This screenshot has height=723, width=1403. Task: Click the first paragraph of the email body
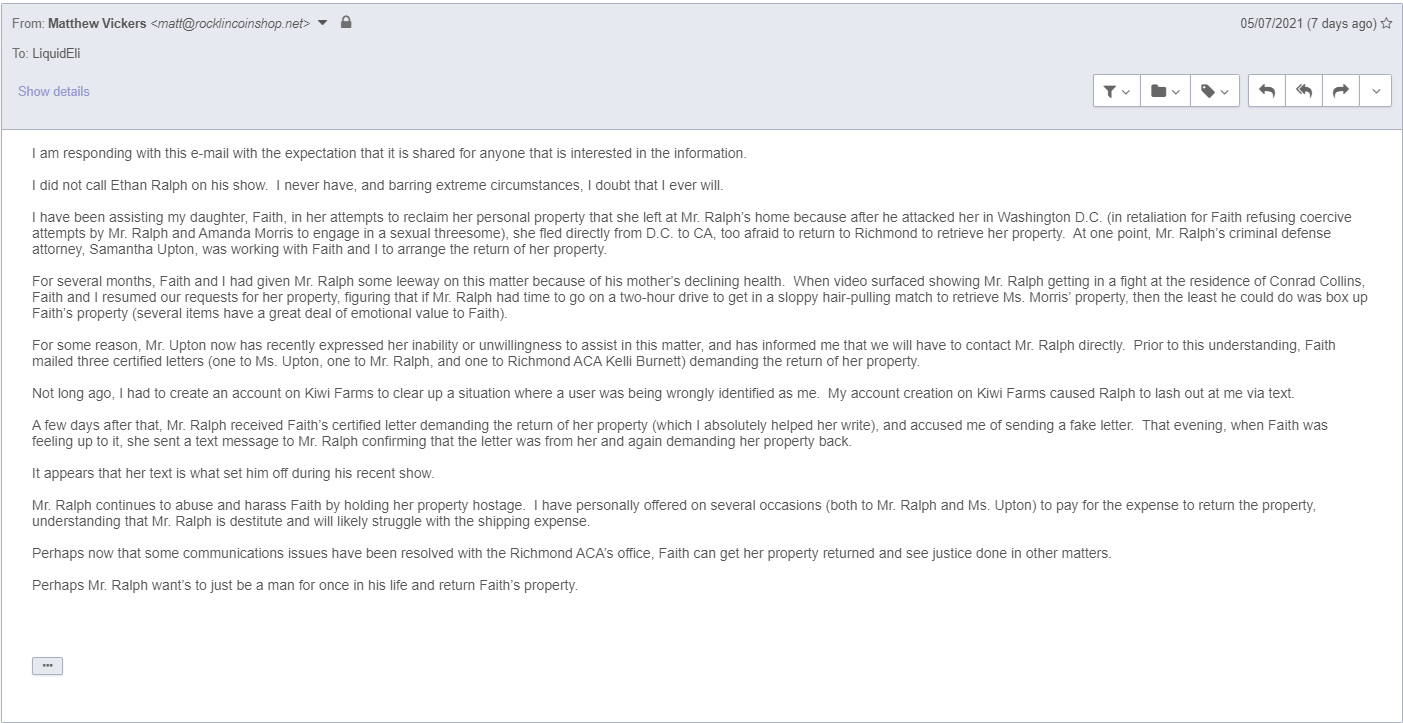pyautogui.click(x=389, y=154)
